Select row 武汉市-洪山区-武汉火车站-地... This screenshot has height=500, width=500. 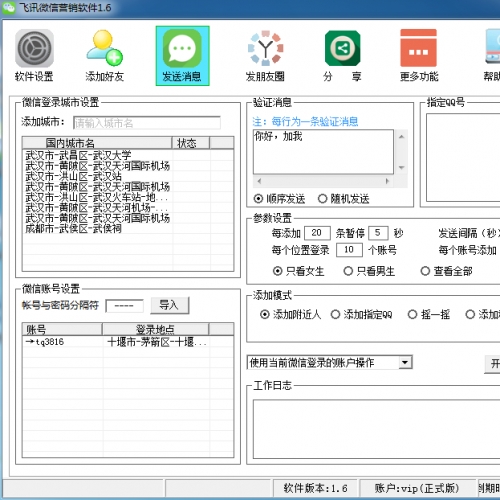pos(128,197)
